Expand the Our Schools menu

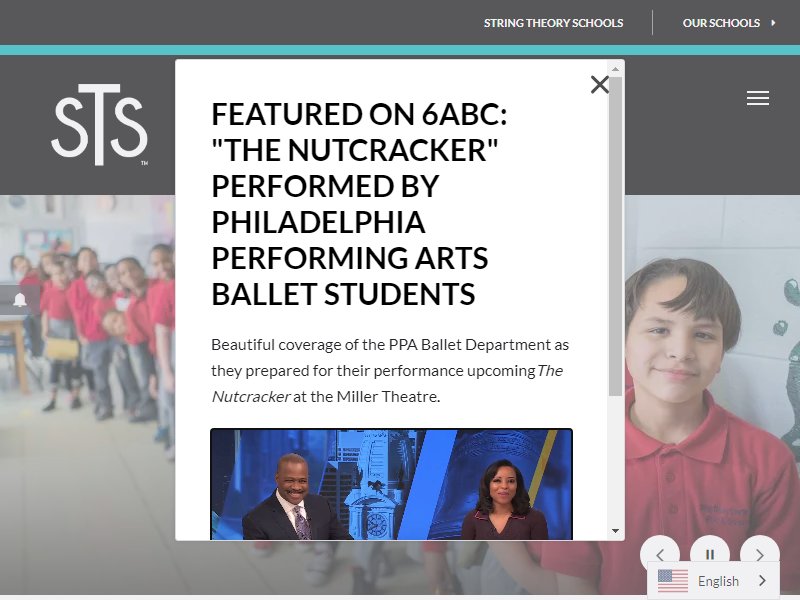point(729,23)
